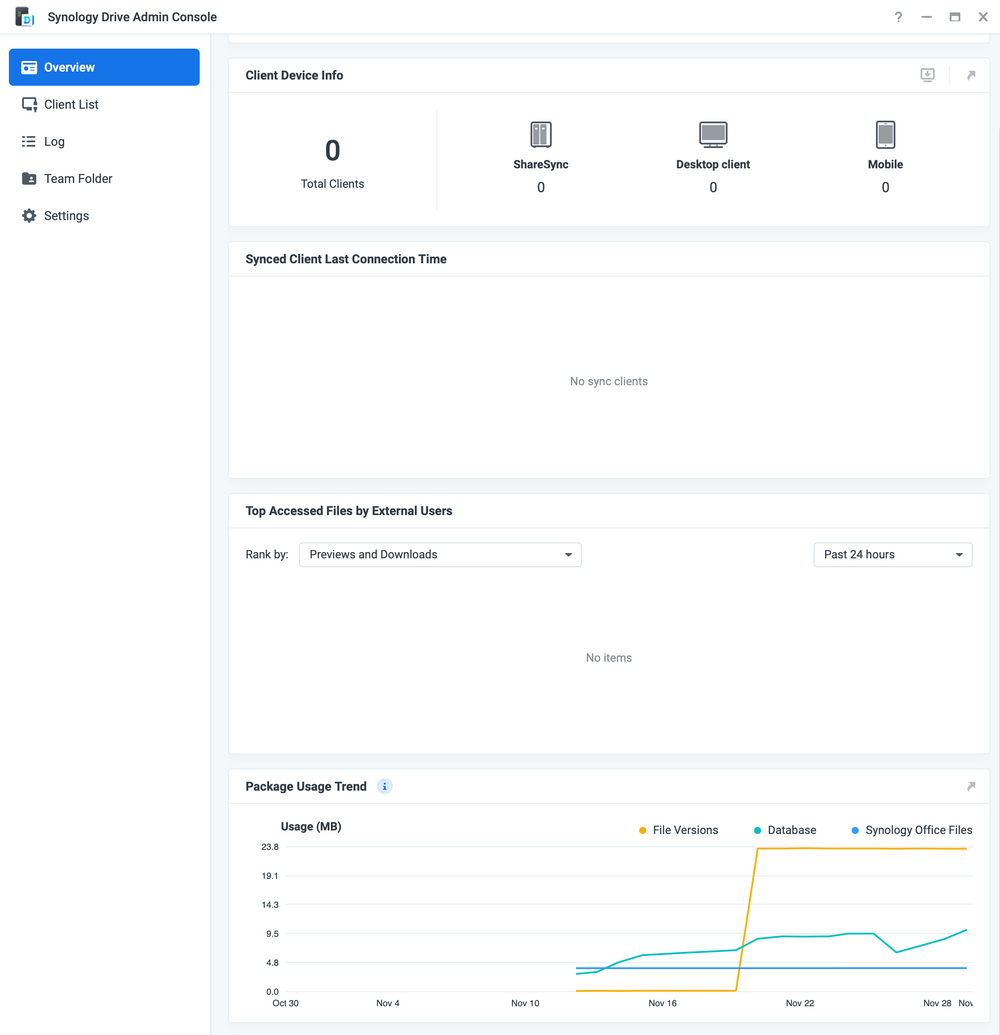Click the export icon in Client Device Info
The image size is (1000, 1035).
coord(928,75)
